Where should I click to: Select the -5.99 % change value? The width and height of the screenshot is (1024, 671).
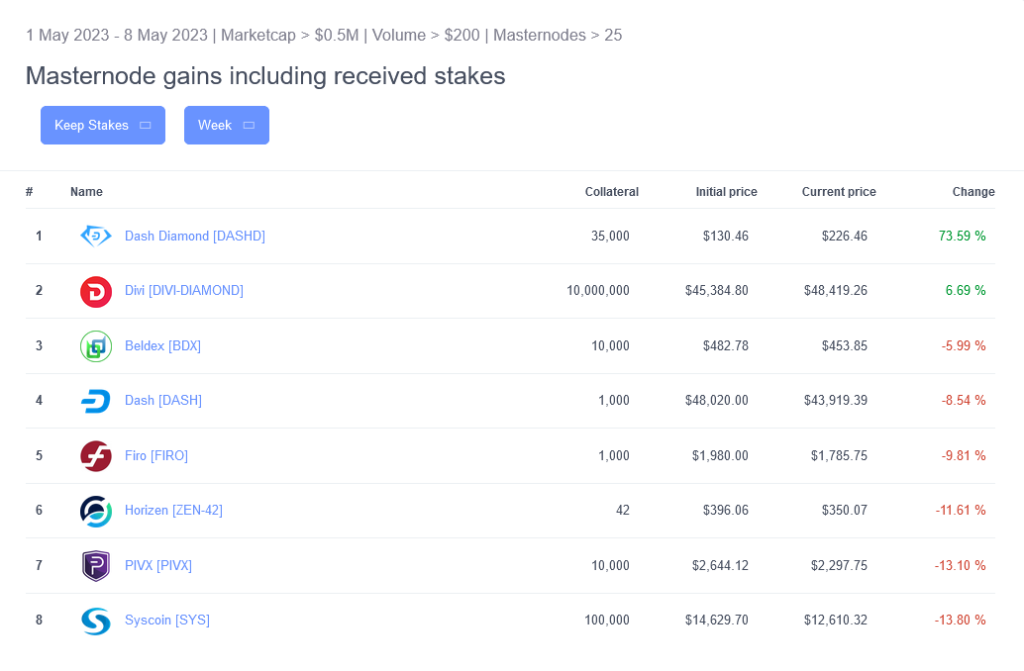[963, 346]
